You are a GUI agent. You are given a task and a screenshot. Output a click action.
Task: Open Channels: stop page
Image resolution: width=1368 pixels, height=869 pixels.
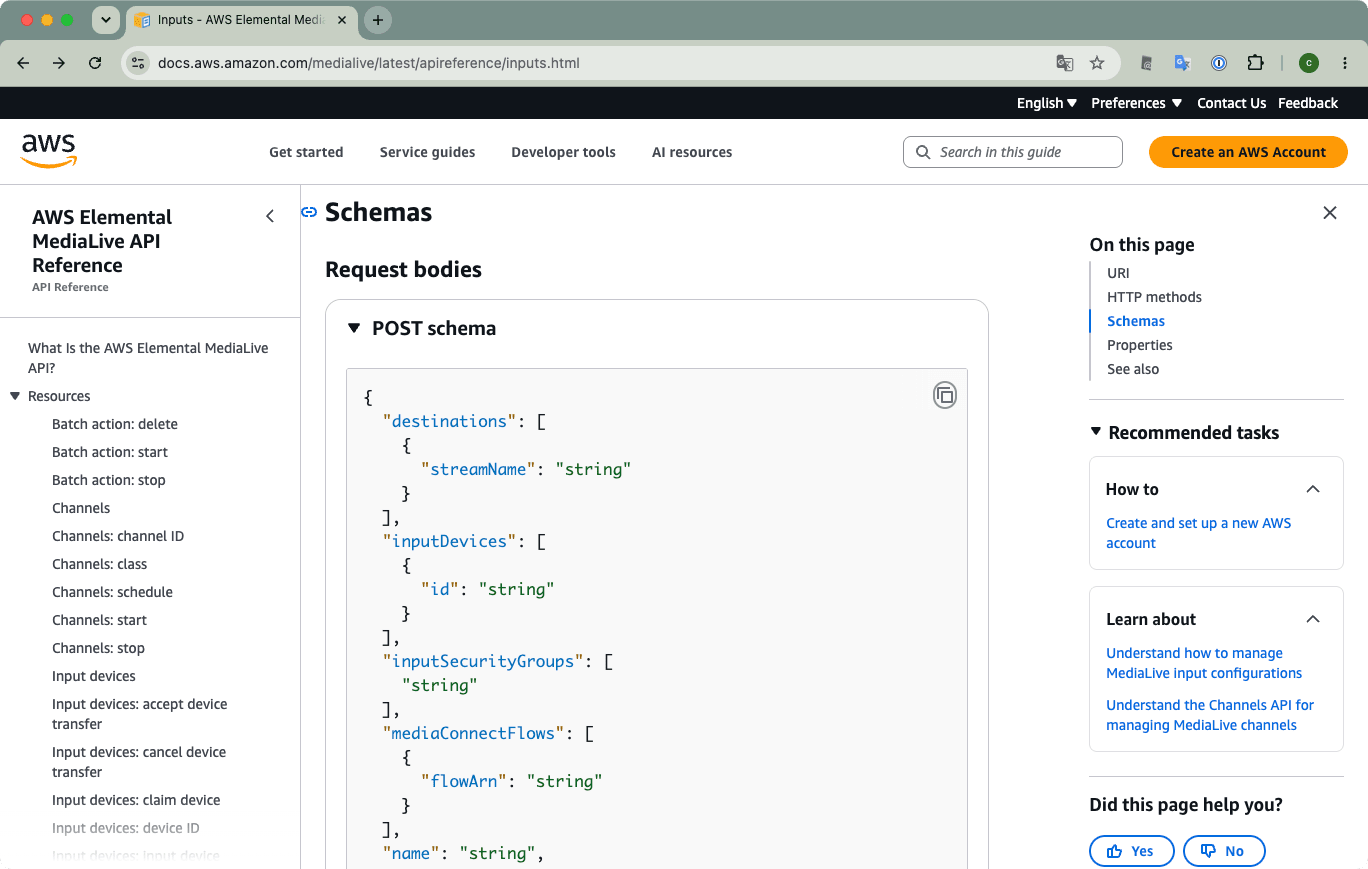click(x=98, y=648)
